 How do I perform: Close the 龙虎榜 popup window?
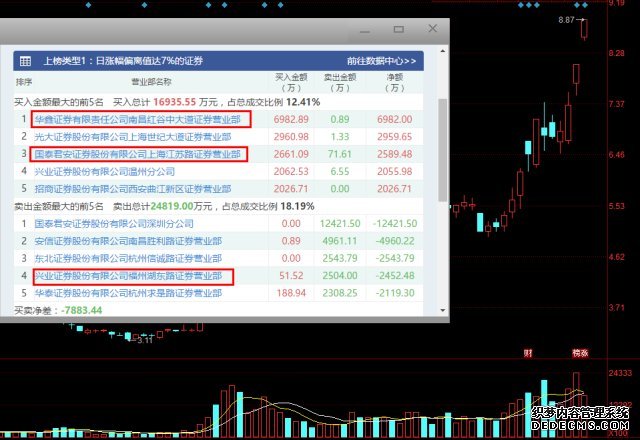(x=432, y=29)
